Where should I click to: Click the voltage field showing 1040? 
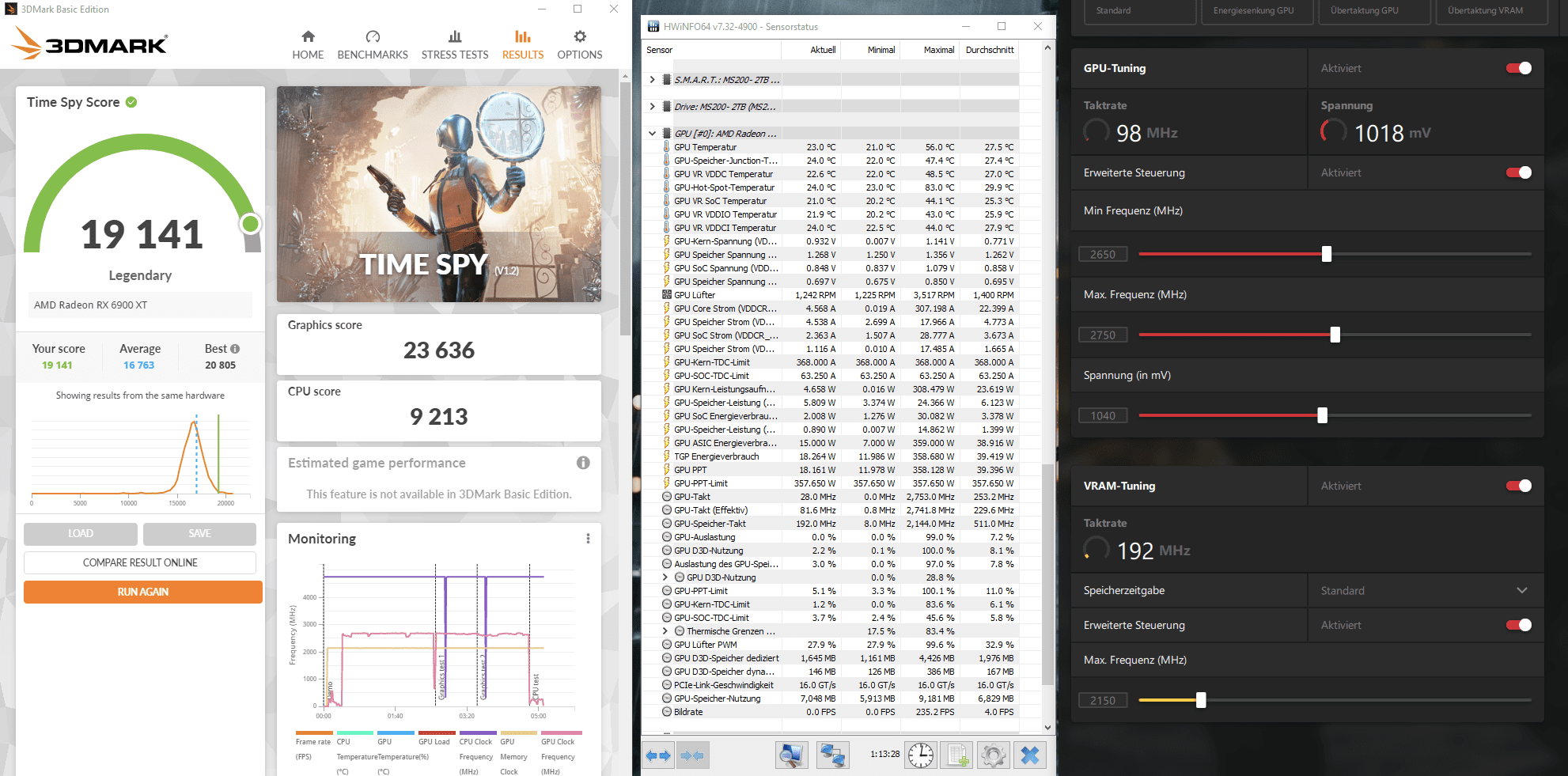(1103, 416)
